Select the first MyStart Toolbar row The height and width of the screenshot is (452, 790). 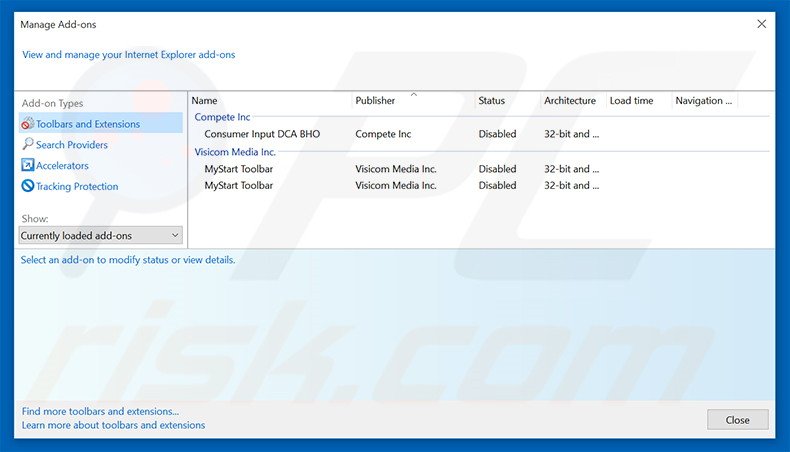coord(481,169)
